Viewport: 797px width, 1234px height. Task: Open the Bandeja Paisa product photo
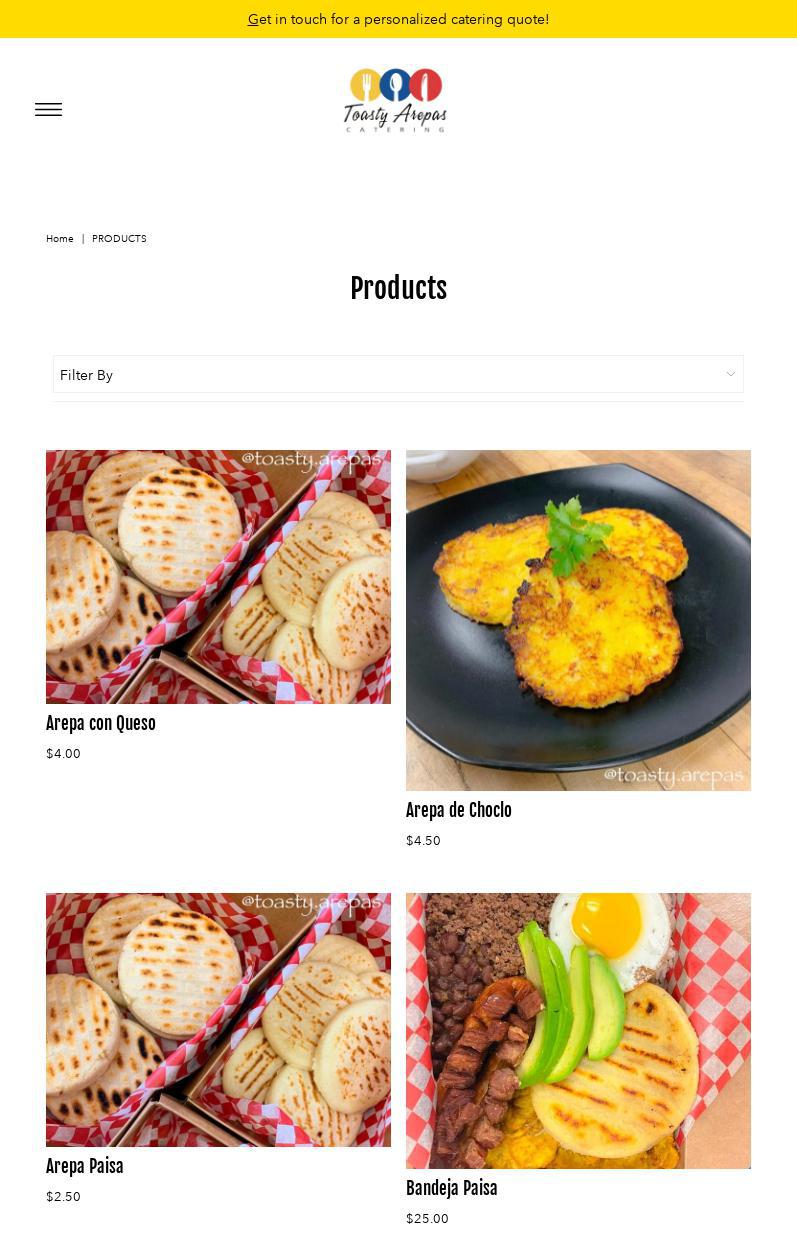[578, 1031]
